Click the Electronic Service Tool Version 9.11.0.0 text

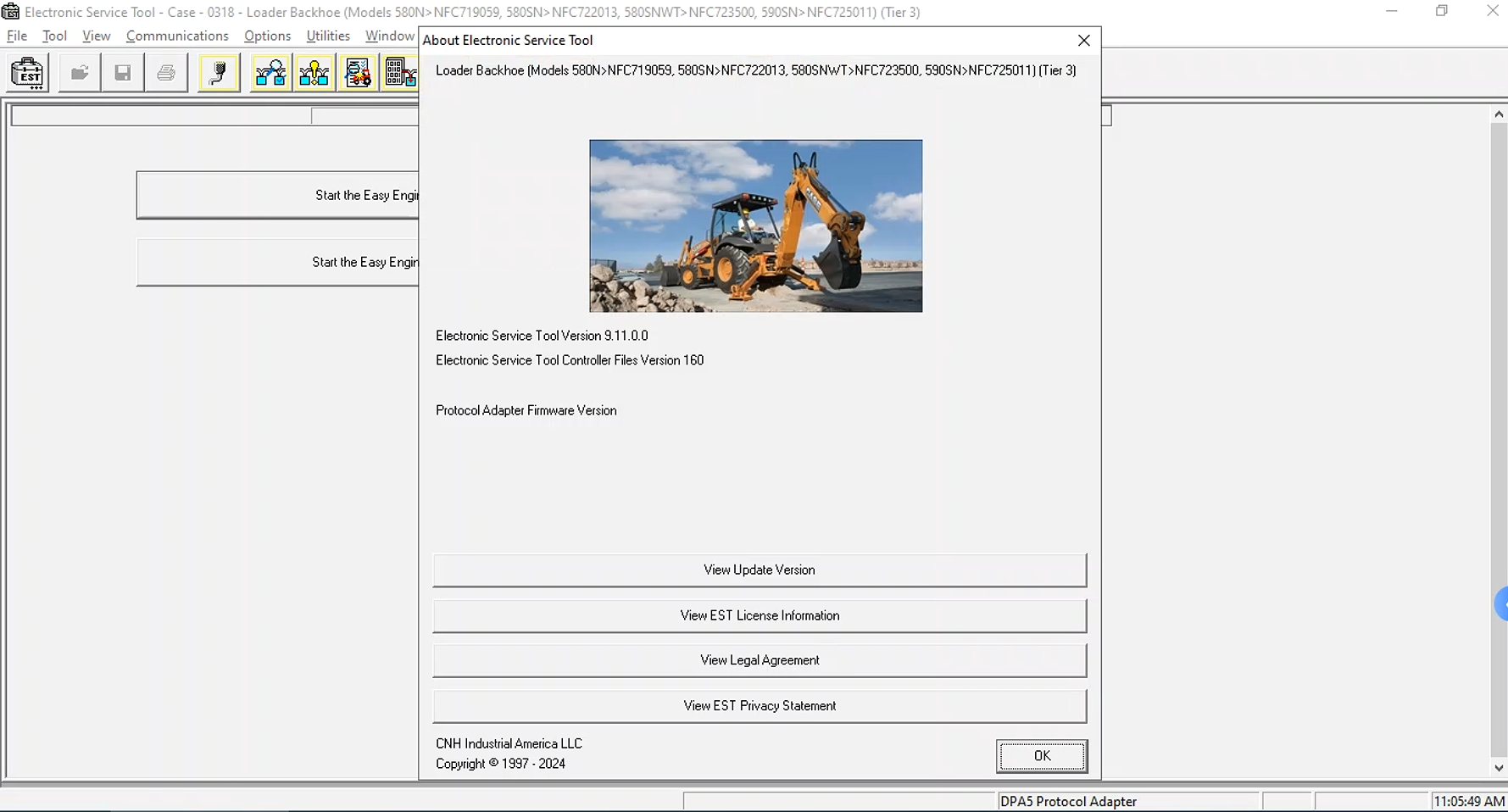point(542,336)
